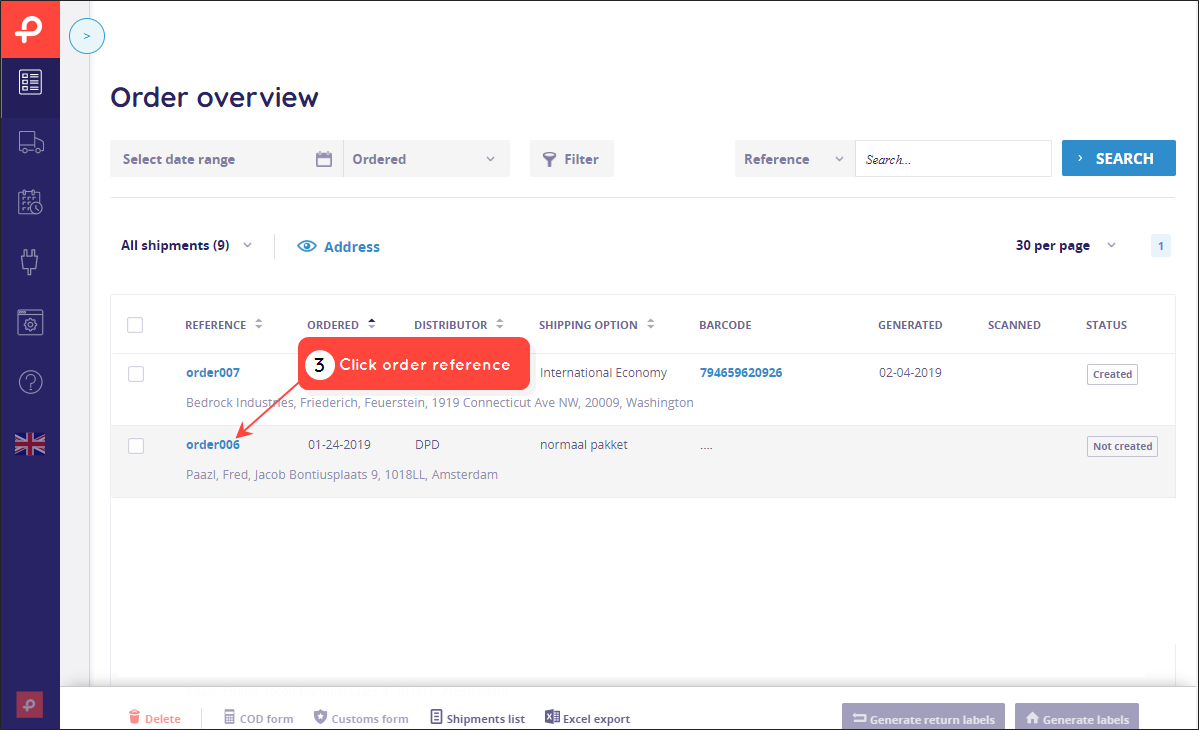The image size is (1199, 730).
Task: Open the shipments truck icon in sidebar
Action: click(31, 142)
